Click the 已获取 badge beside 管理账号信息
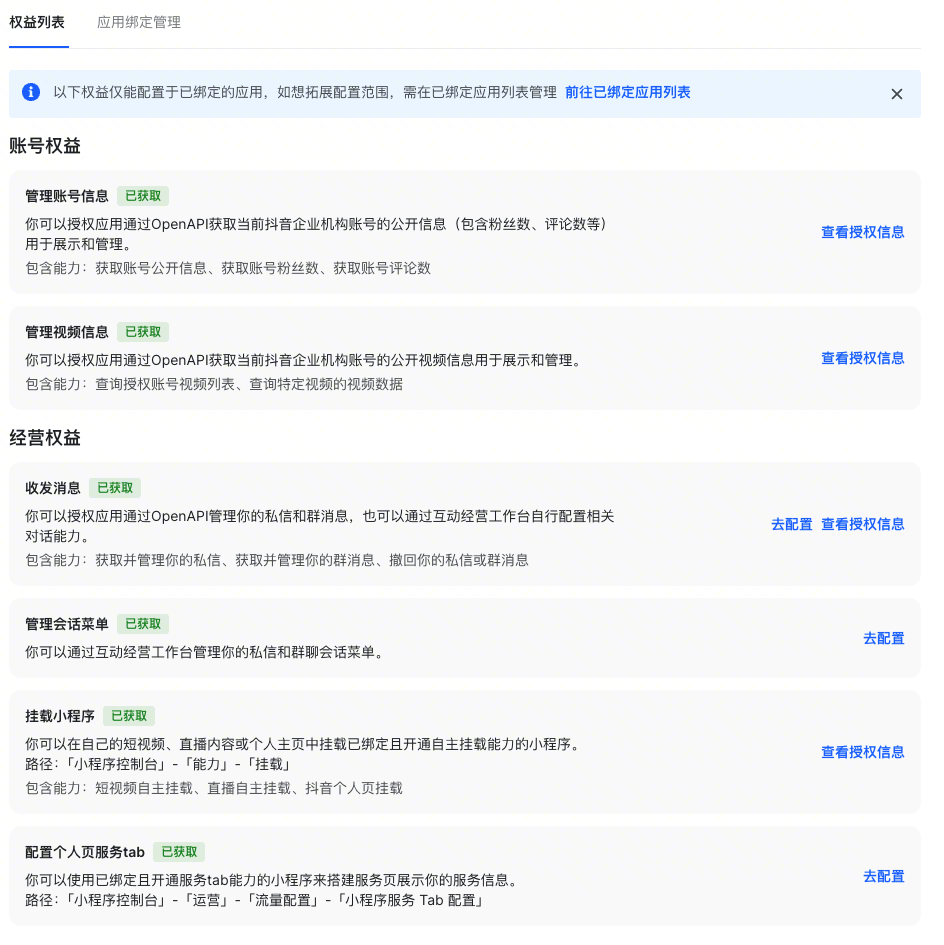Image resolution: width=944 pixels, height=945 pixels. [x=143, y=196]
